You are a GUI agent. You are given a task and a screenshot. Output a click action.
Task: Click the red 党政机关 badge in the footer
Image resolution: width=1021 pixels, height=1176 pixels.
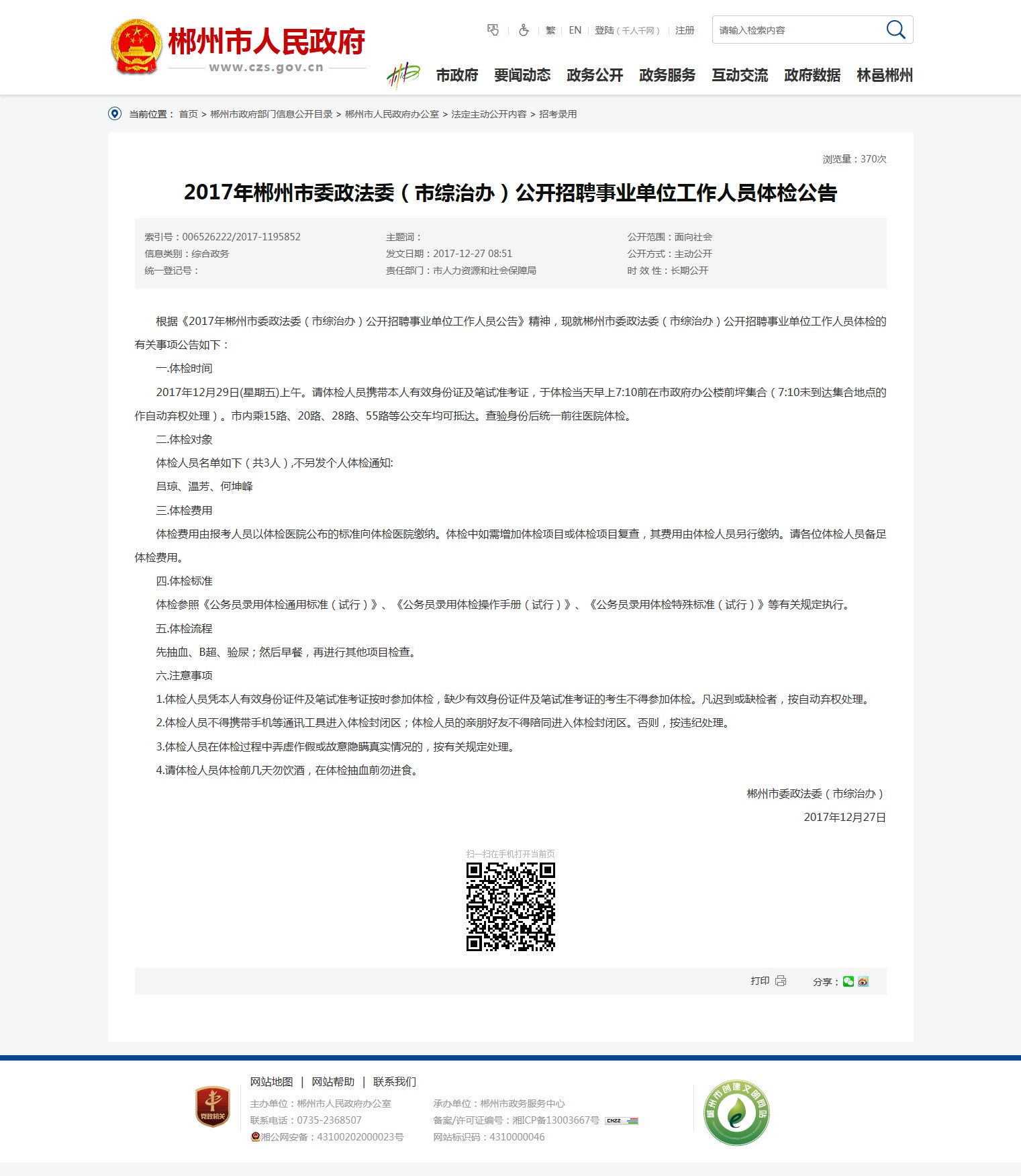[213, 1107]
